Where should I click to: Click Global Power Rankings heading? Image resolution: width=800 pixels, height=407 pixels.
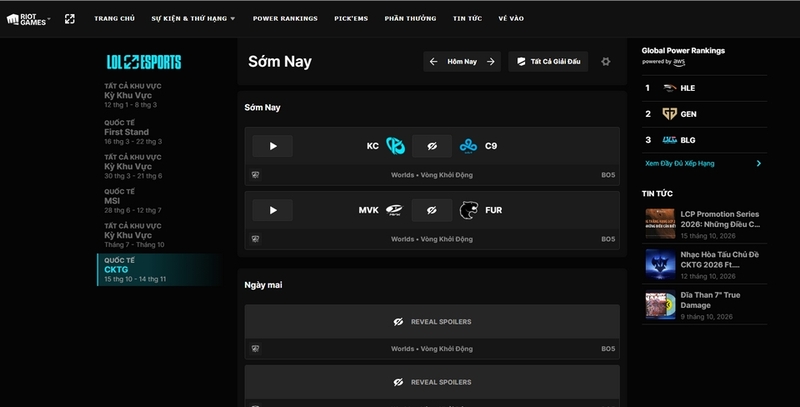pyautogui.click(x=683, y=50)
